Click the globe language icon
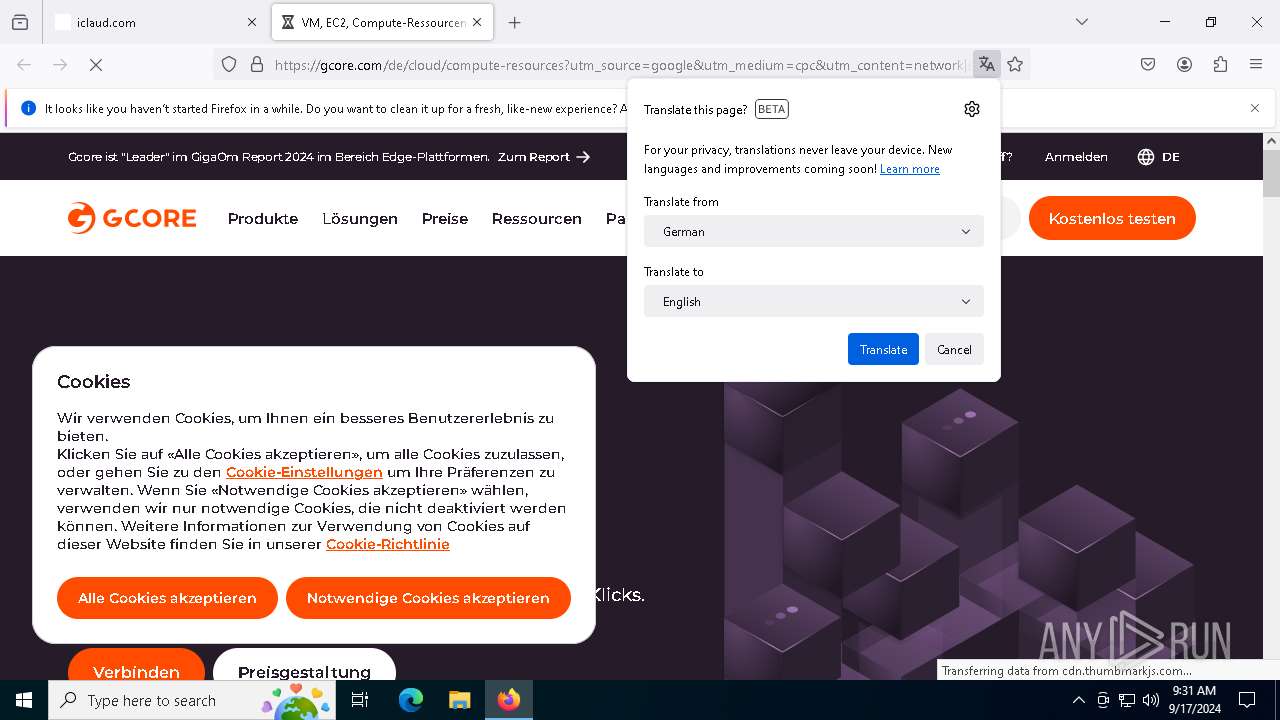 click(x=1146, y=157)
